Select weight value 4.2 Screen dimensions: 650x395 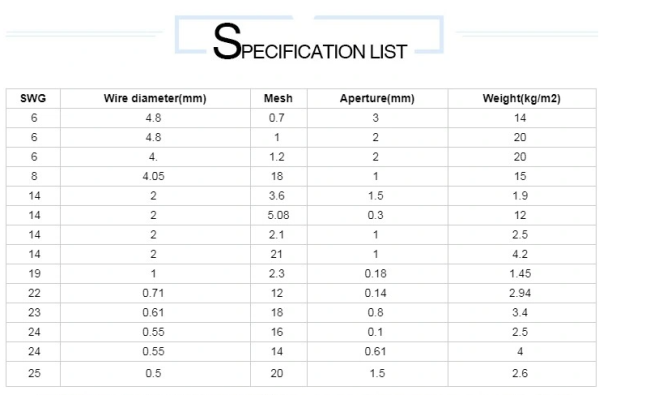point(520,254)
